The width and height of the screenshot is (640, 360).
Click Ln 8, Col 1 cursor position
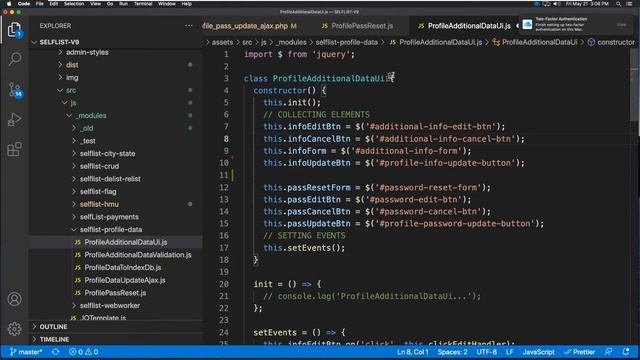(413, 352)
